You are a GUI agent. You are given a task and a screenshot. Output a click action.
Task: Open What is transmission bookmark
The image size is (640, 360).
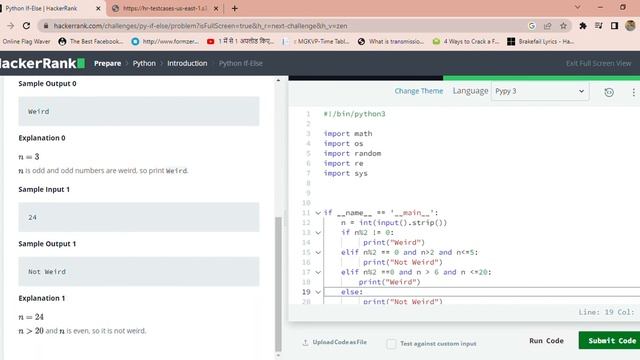(x=391, y=41)
